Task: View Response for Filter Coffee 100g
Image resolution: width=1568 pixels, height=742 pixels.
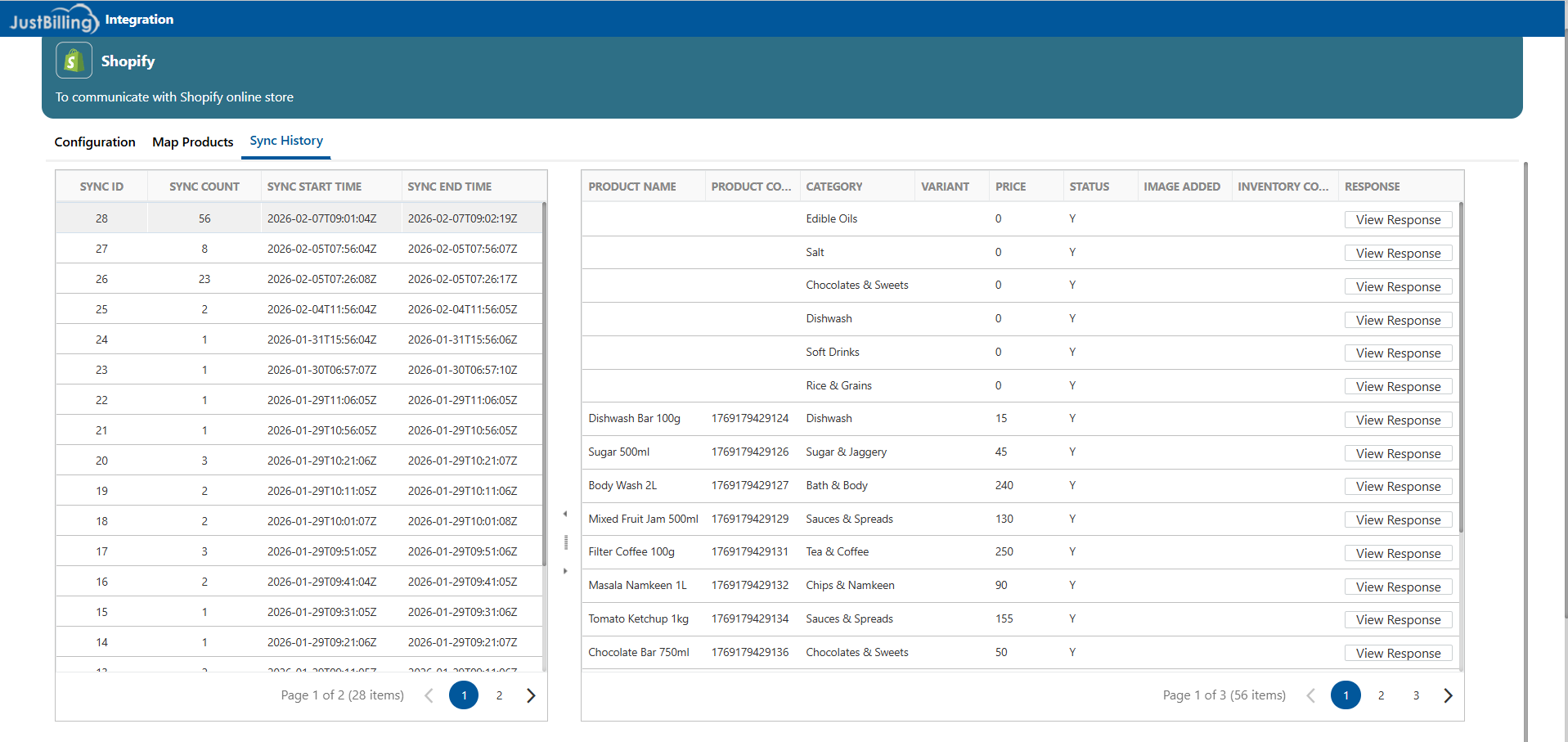Action: [x=1398, y=553]
